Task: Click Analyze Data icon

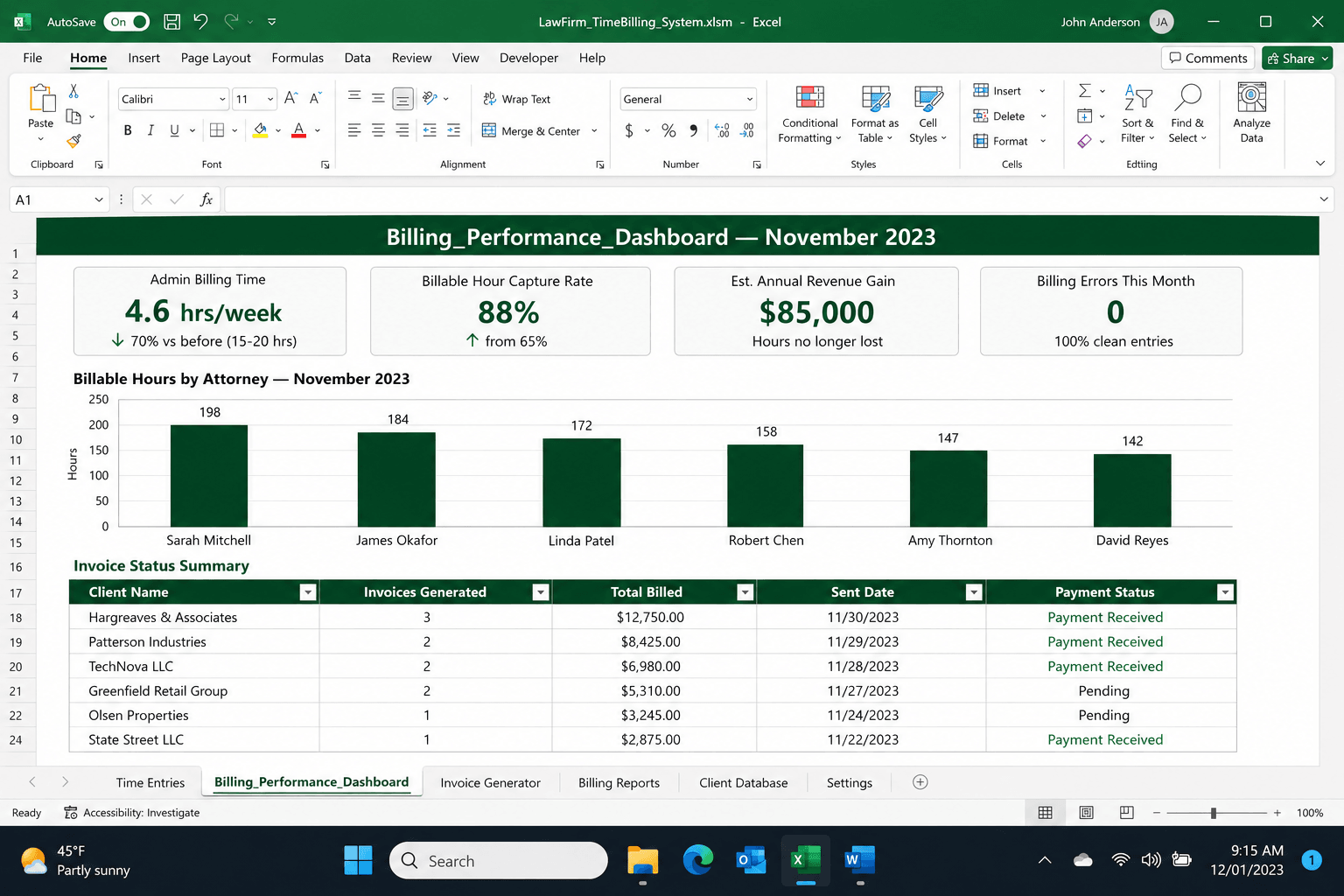Action: (1252, 113)
